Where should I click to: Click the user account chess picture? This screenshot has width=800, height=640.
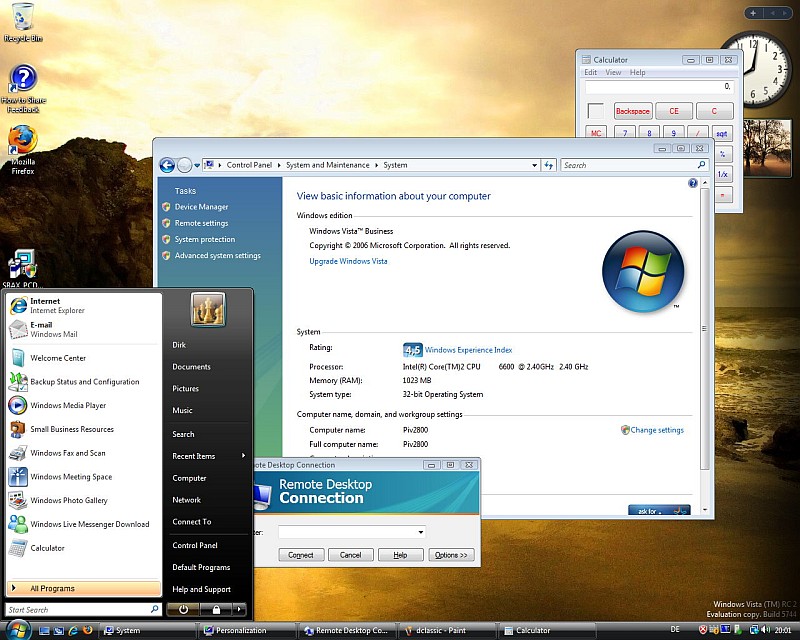pyautogui.click(x=208, y=309)
